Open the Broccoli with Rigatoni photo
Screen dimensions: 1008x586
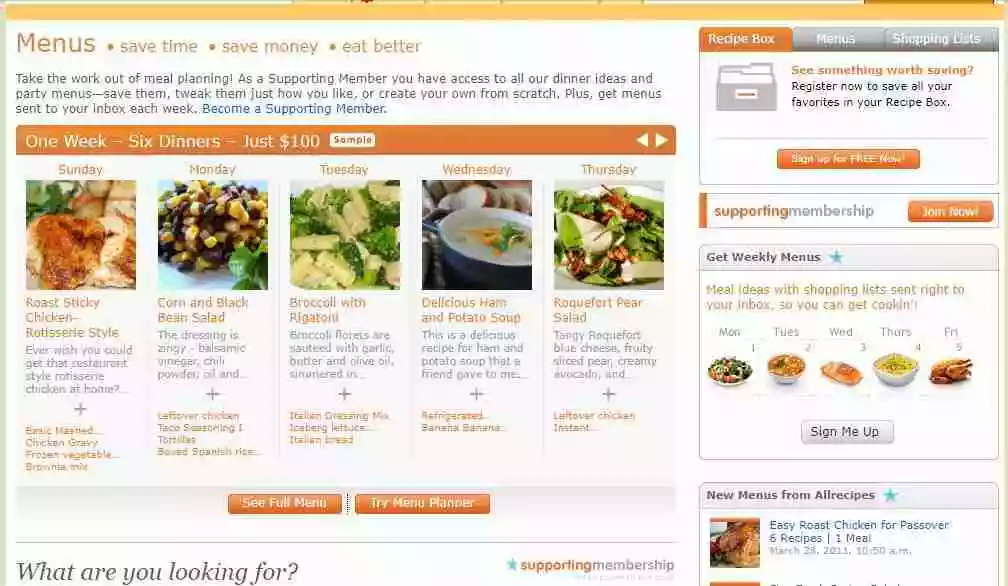coord(345,235)
